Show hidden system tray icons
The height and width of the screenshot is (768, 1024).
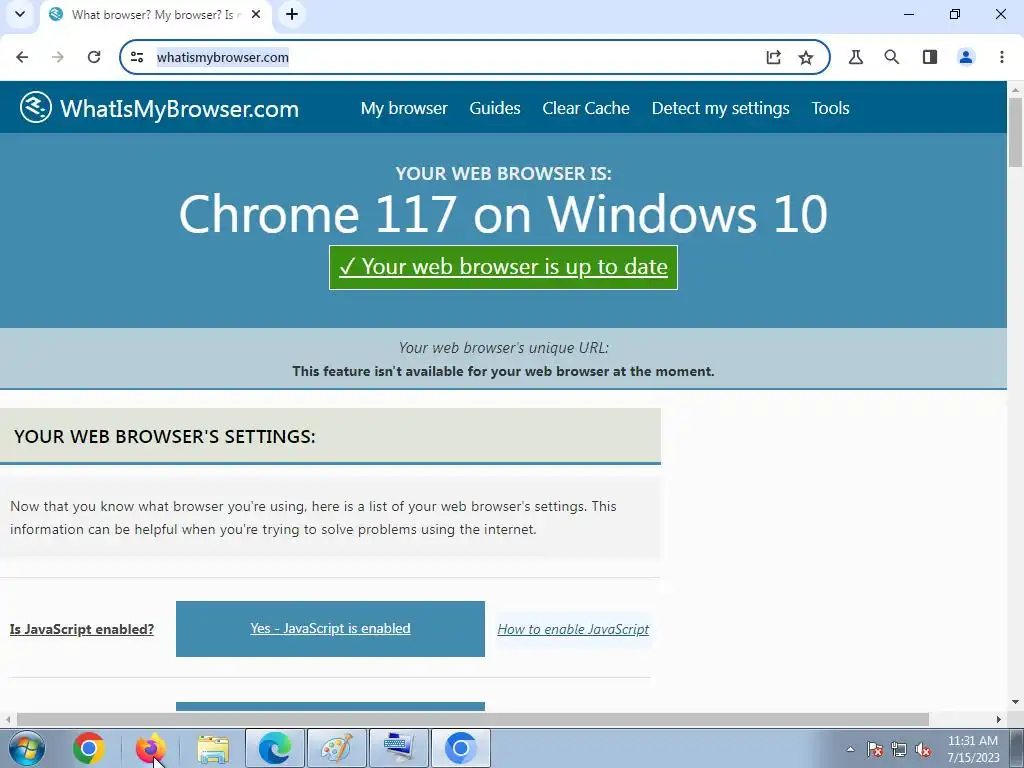tap(850, 750)
